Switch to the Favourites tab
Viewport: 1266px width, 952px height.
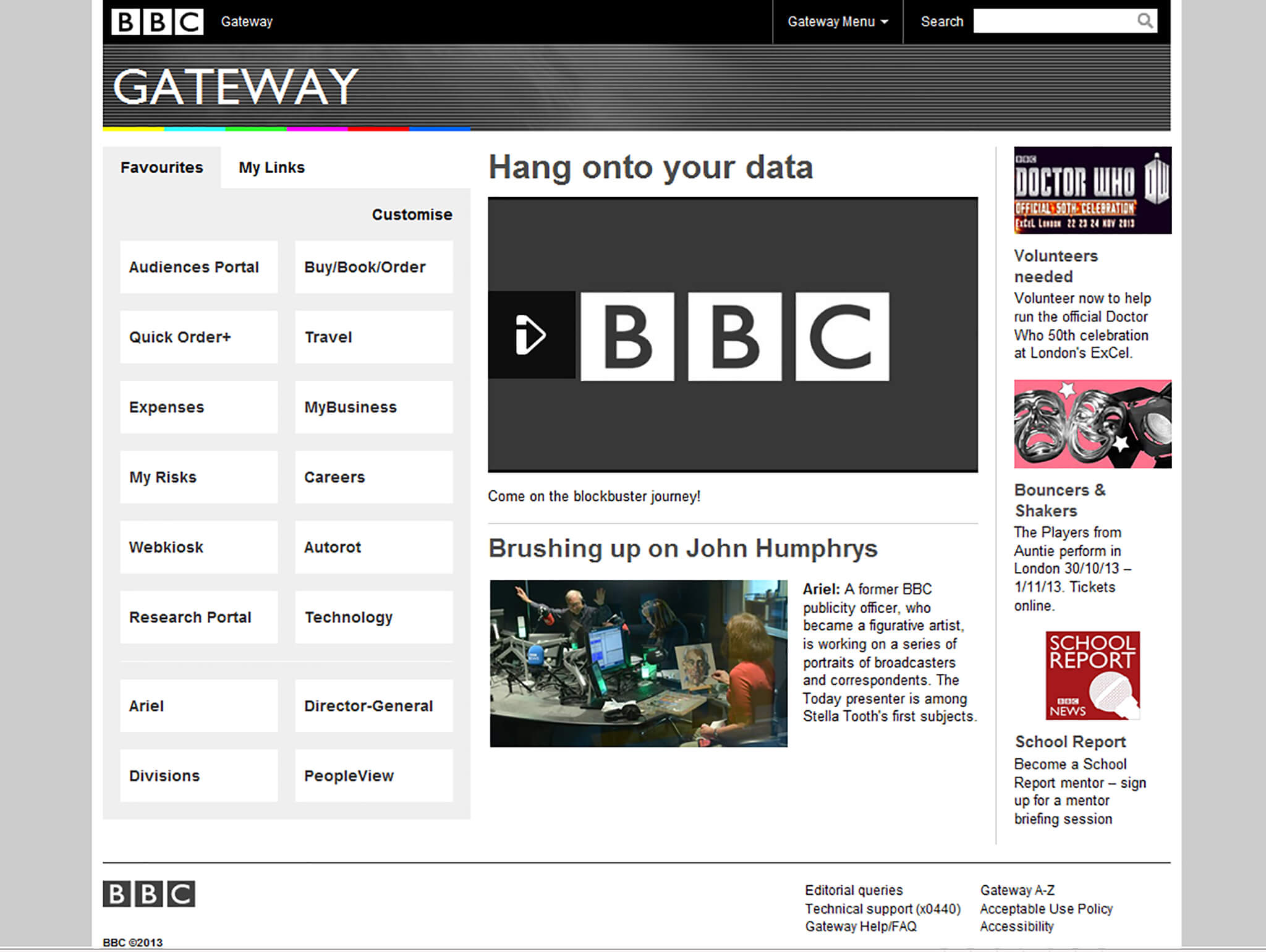[162, 168]
